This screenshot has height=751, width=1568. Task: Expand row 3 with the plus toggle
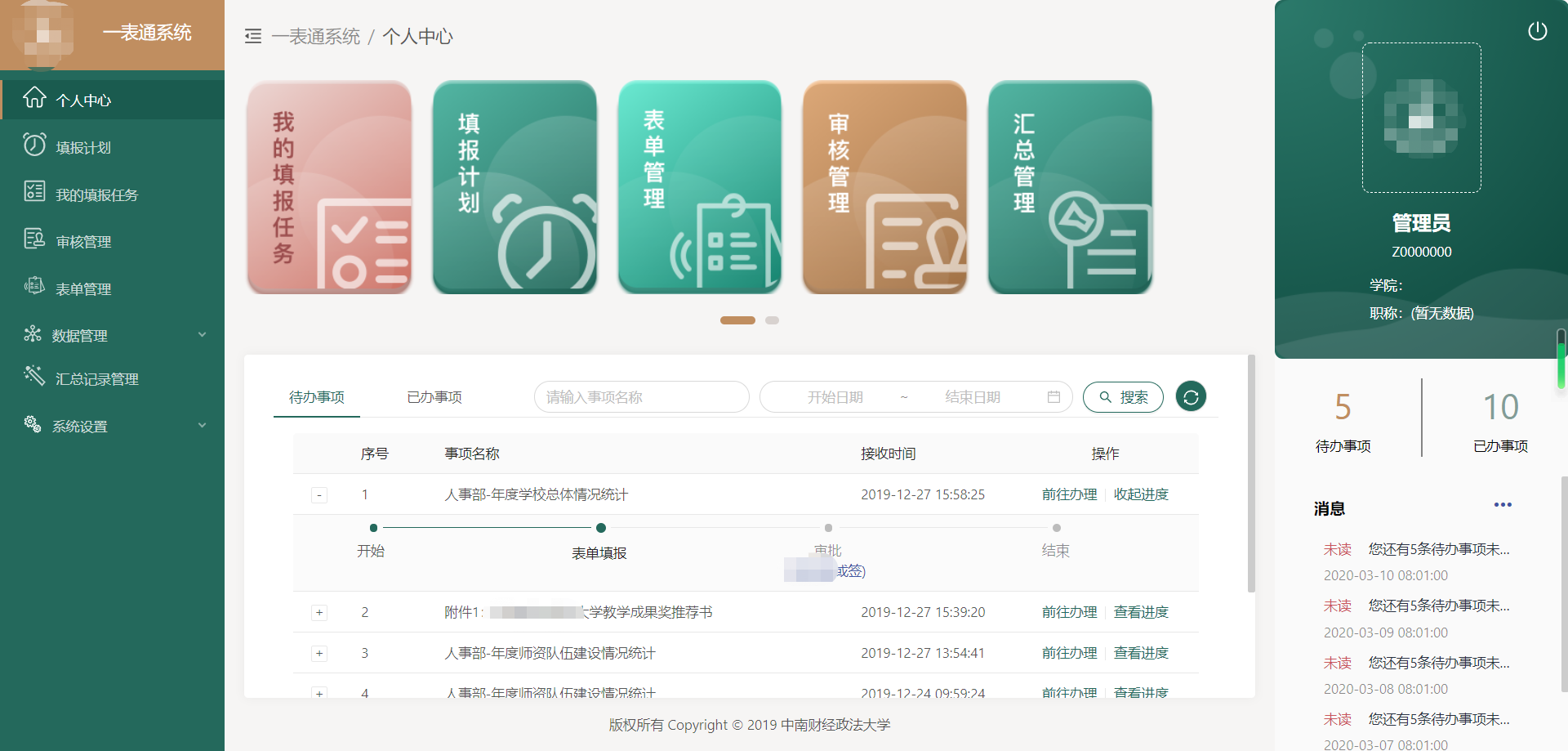319,654
